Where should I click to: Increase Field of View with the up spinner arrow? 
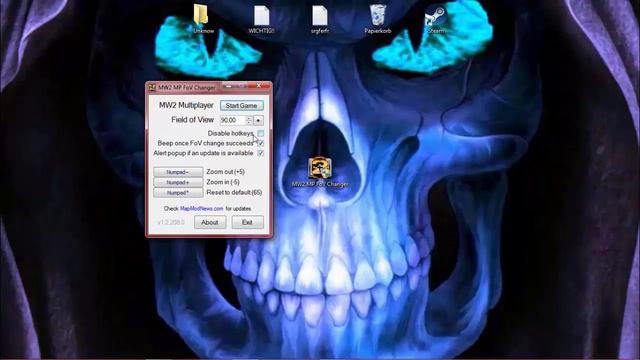coord(249,118)
